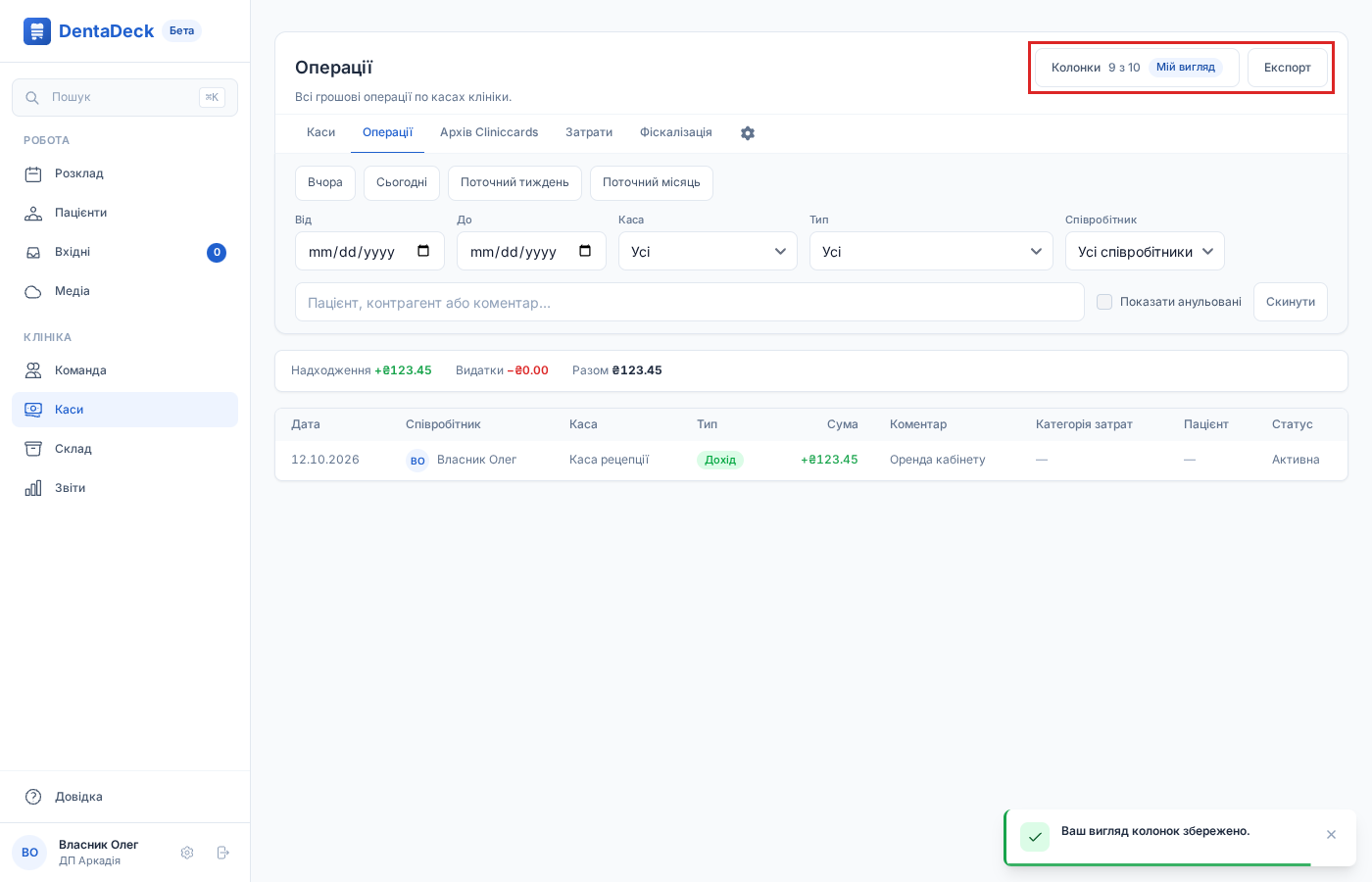Image resolution: width=1372 pixels, height=882 pixels.
Task: Filter by Поточний місяць
Action: 652,182
